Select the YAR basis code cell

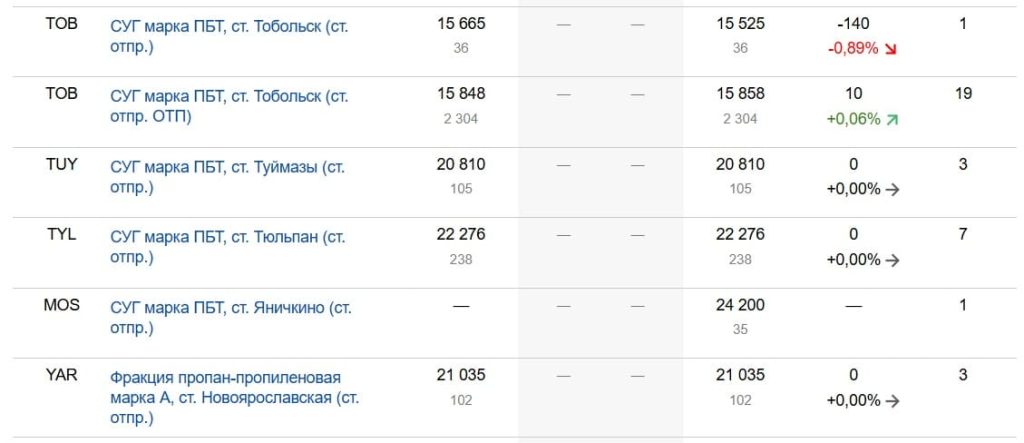62,375
